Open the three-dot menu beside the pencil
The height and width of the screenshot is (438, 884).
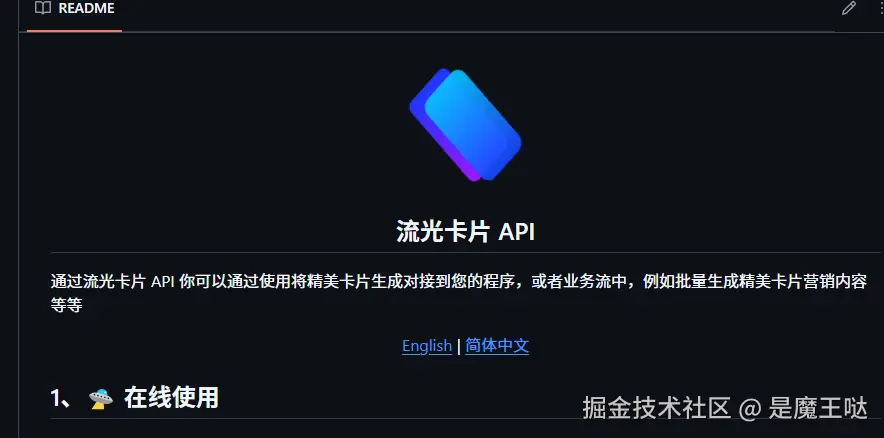pos(881,8)
